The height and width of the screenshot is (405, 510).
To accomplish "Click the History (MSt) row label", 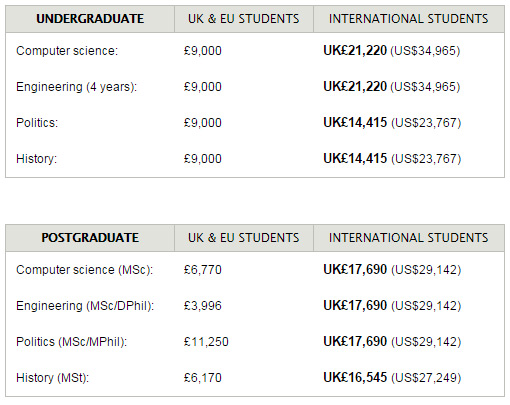I will click(x=53, y=378).
